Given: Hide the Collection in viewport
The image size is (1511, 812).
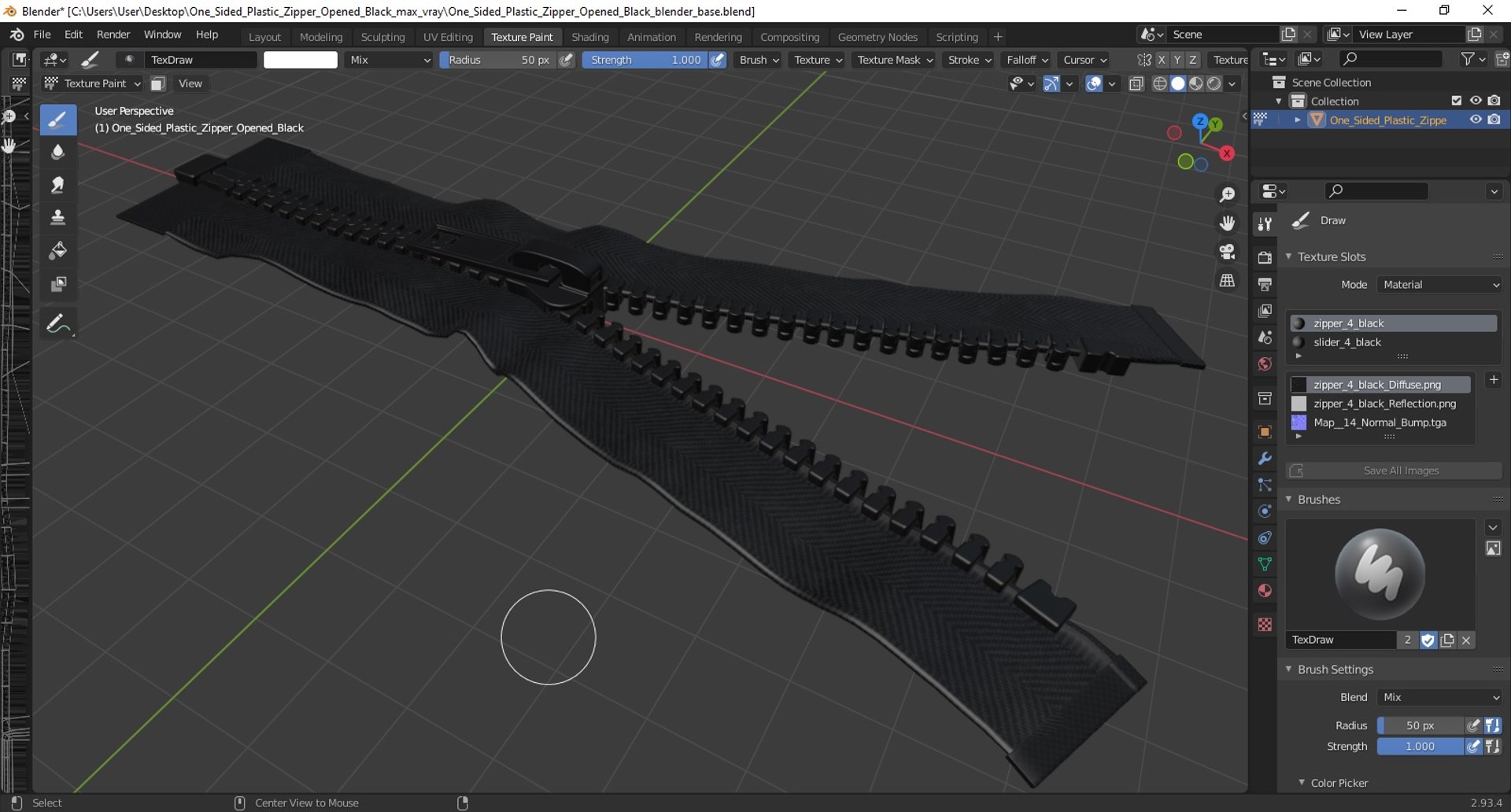Looking at the screenshot, I should coord(1476,101).
